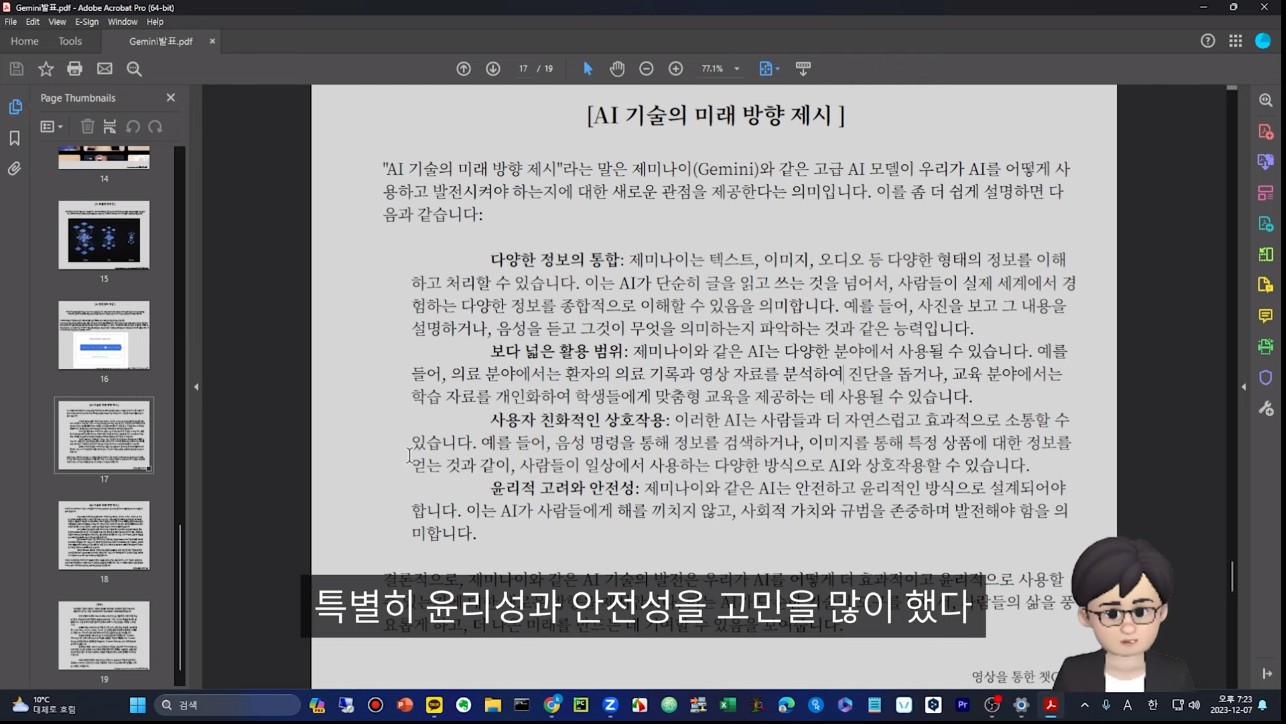Open the Edit menu
Viewport: 1286px width, 724px height.
33,22
